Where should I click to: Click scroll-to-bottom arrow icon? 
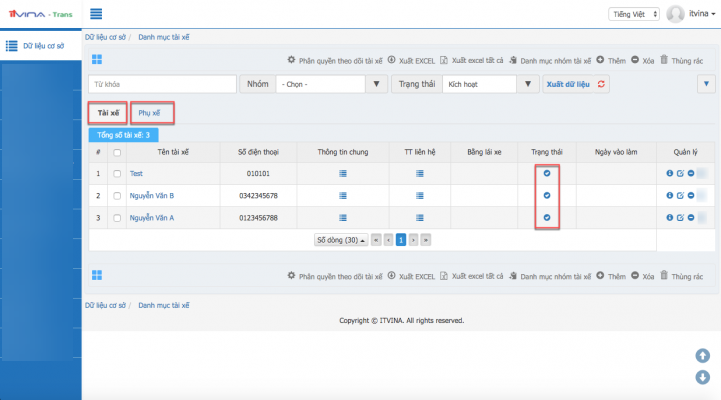[703, 377]
